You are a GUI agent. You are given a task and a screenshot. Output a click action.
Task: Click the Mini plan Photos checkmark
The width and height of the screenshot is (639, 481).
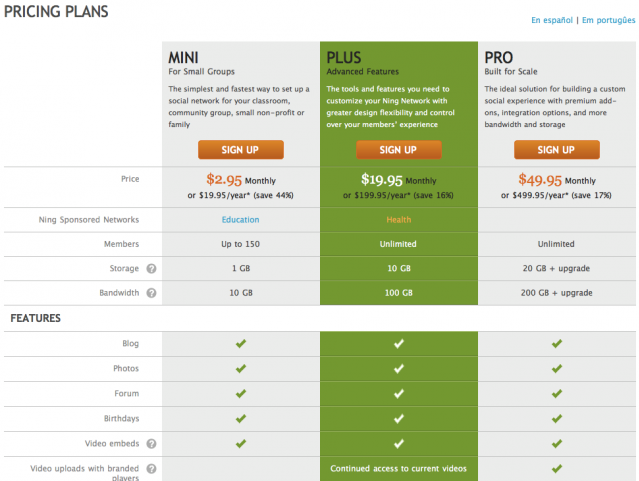coord(241,369)
